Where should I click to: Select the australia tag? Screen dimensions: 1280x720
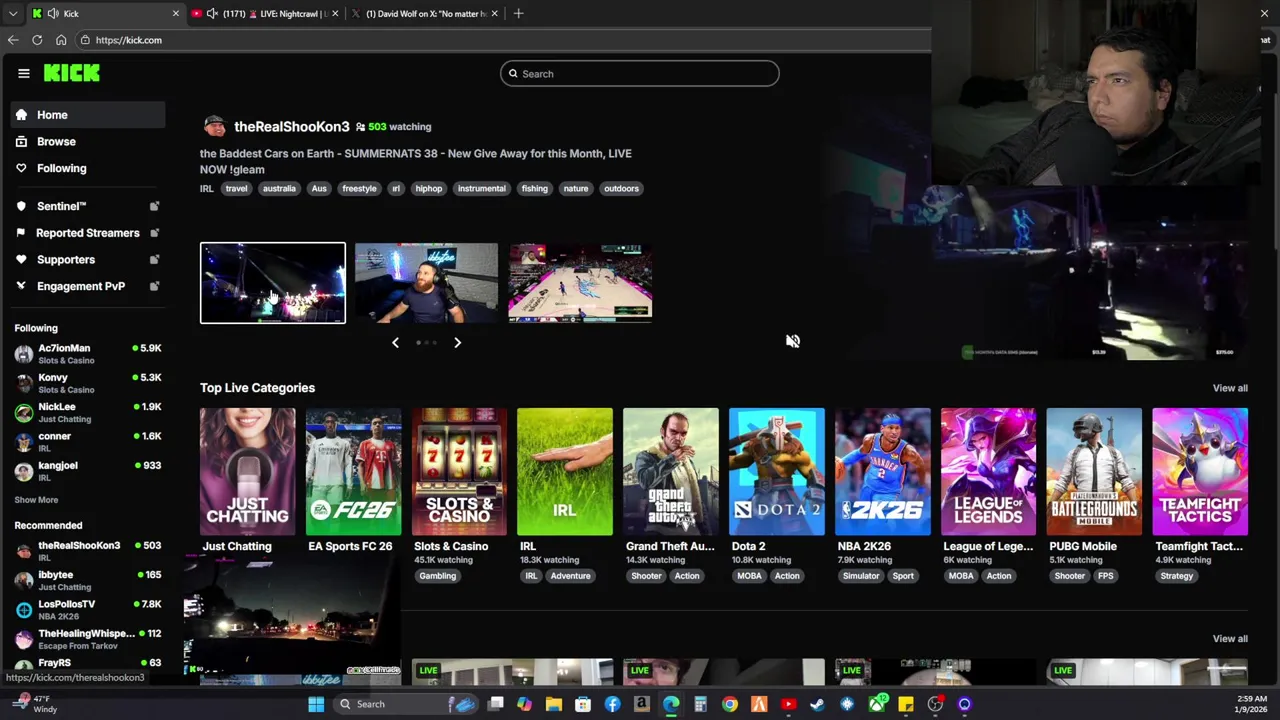(279, 188)
